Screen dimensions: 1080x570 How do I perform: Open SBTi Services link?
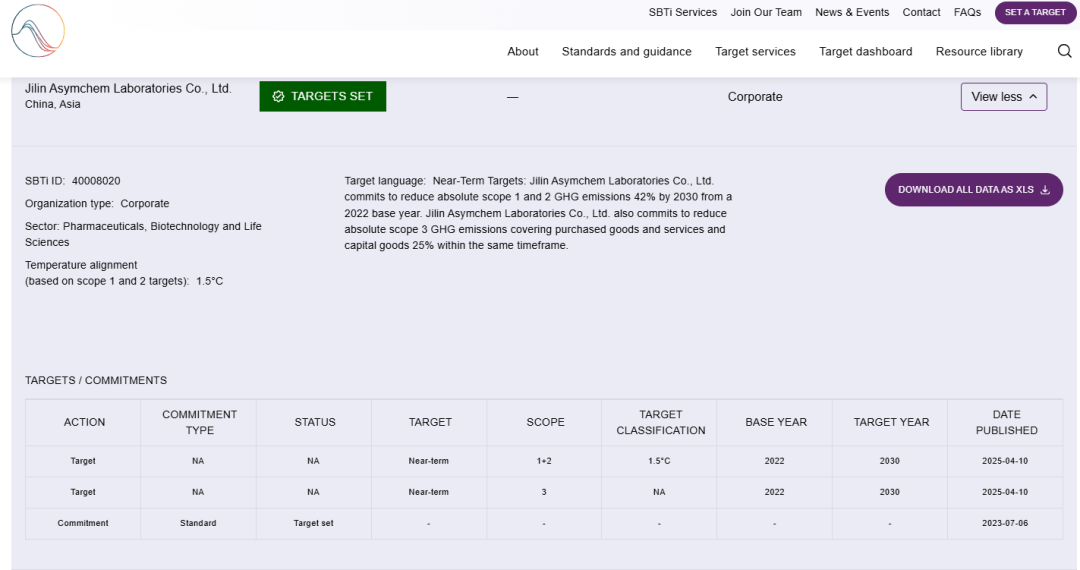pyautogui.click(x=682, y=13)
